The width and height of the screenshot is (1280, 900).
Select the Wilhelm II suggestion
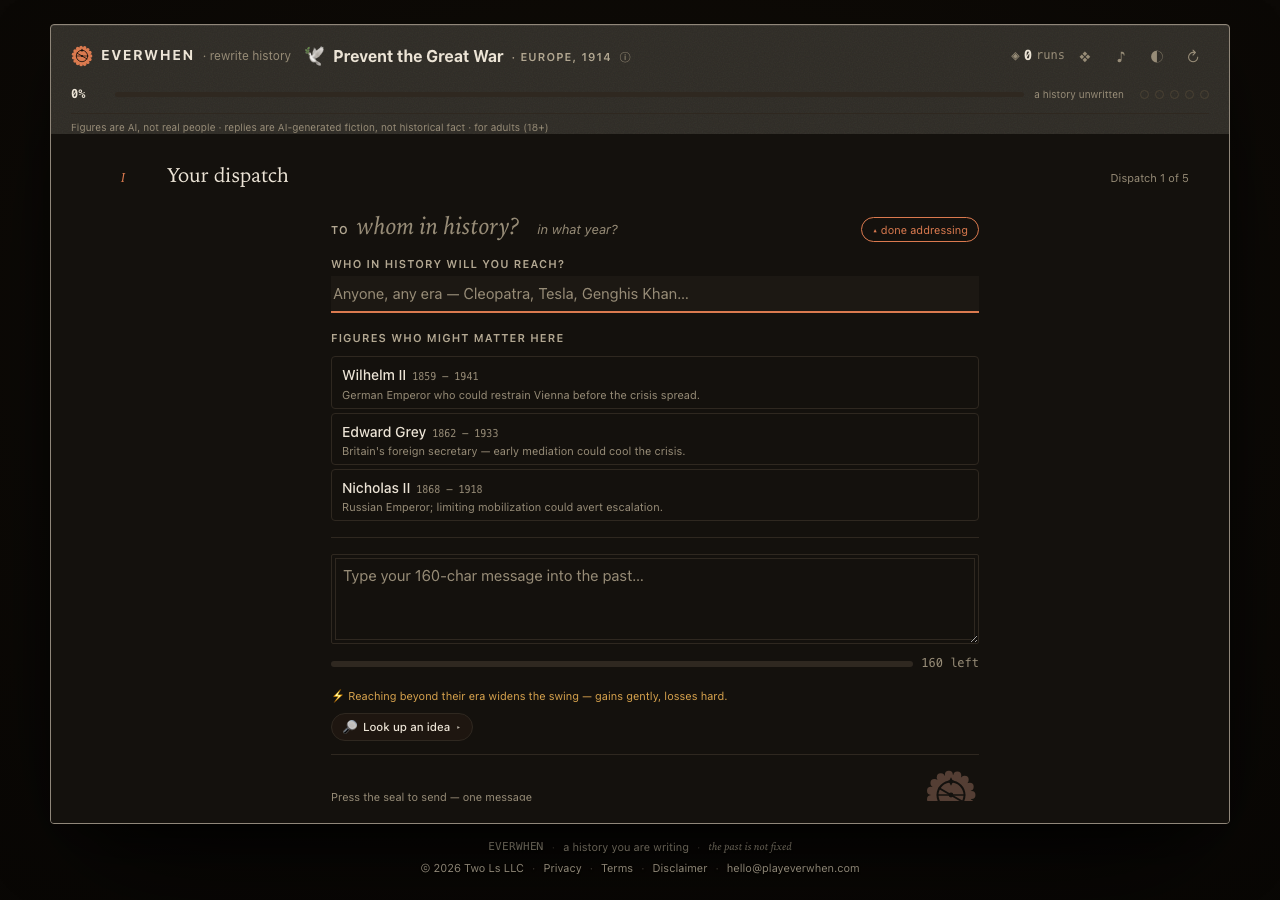655,382
